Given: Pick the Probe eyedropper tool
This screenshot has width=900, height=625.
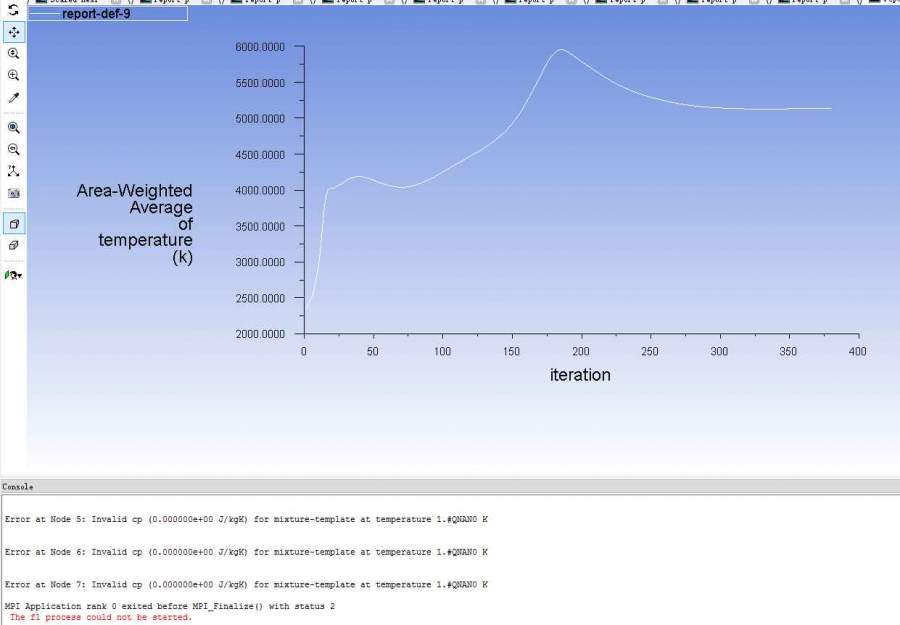Looking at the screenshot, I should coord(13,98).
